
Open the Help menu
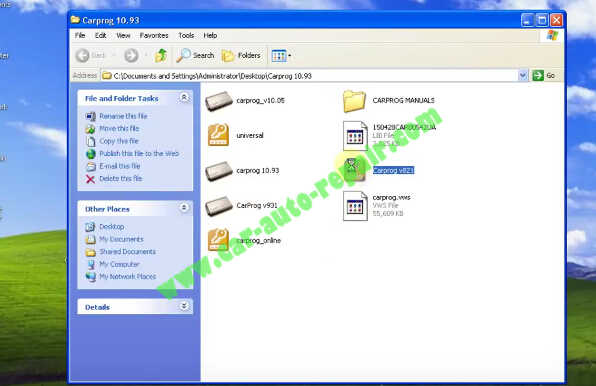tap(210, 35)
